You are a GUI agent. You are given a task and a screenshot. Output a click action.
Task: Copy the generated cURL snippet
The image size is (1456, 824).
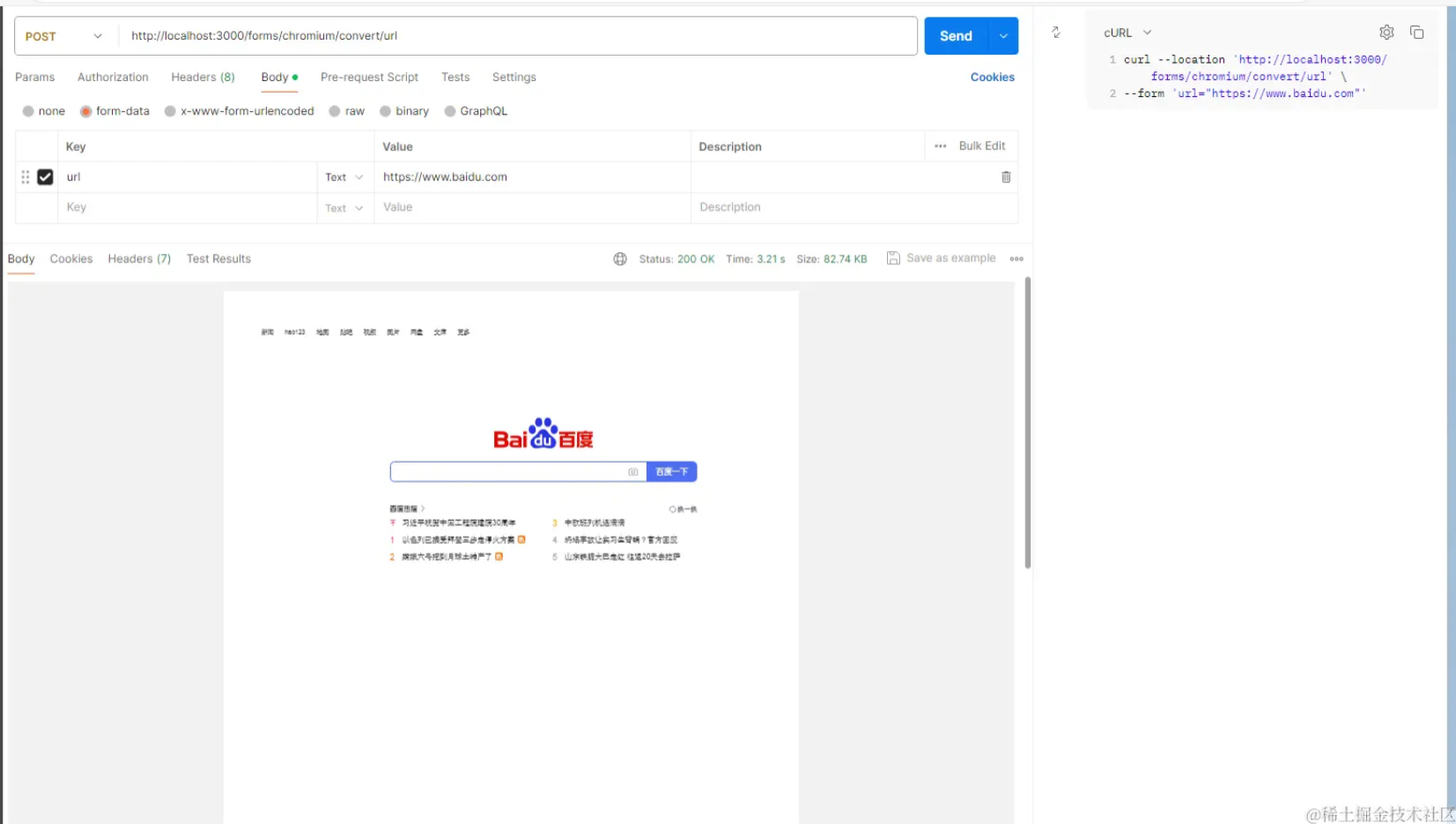pyautogui.click(x=1417, y=33)
